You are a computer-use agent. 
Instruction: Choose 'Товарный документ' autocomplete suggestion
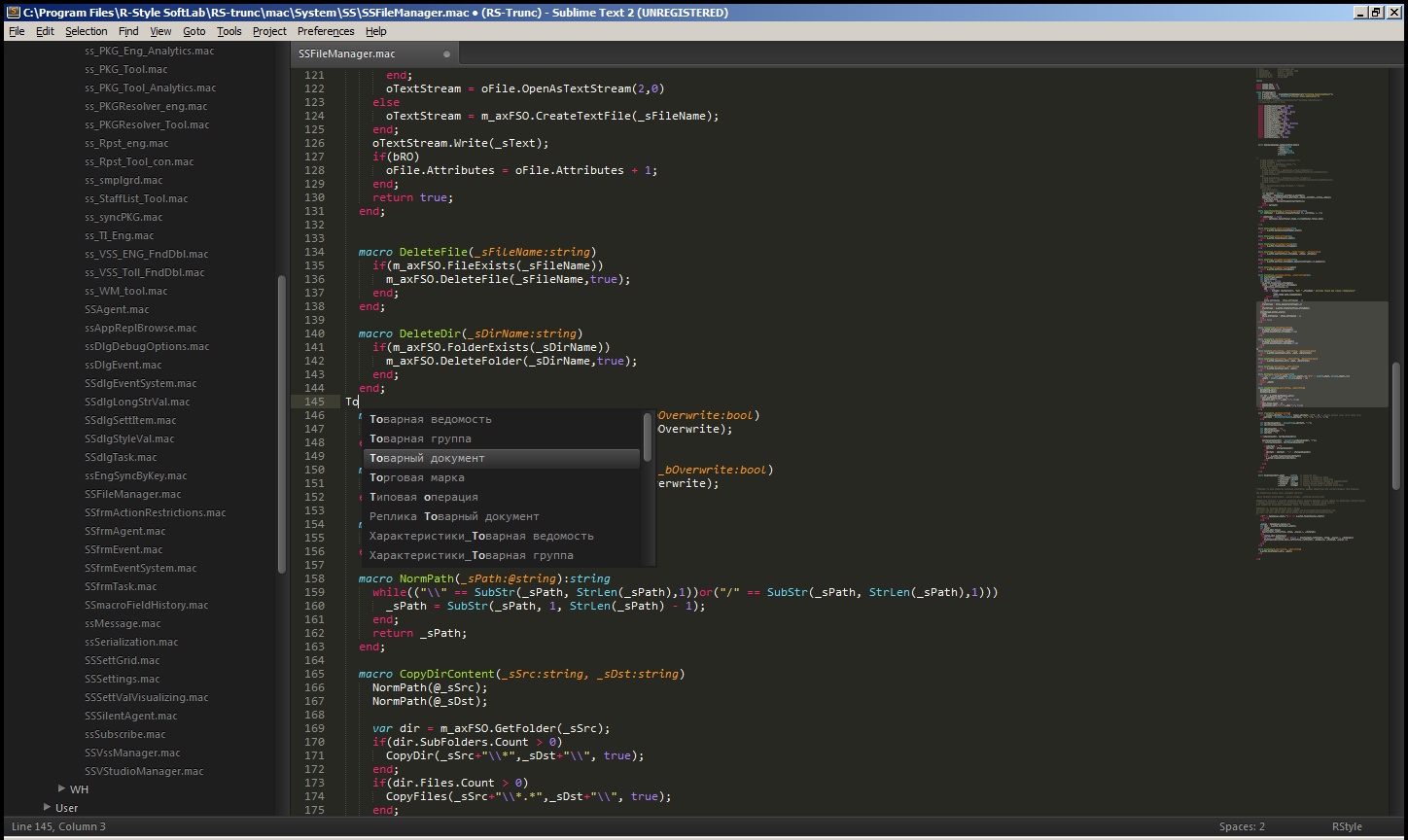tap(502, 458)
